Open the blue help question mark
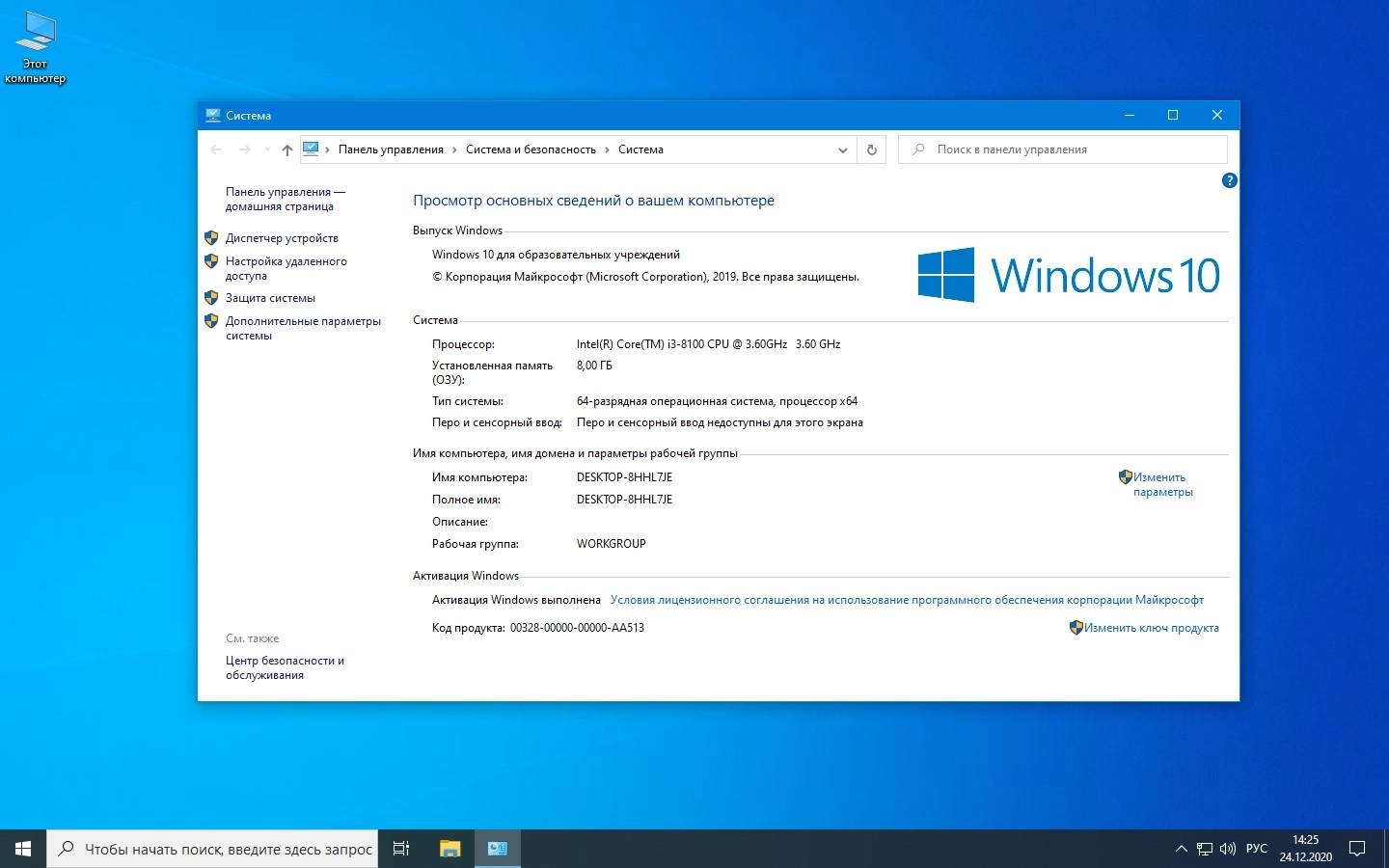The image size is (1389, 868). [1229, 180]
